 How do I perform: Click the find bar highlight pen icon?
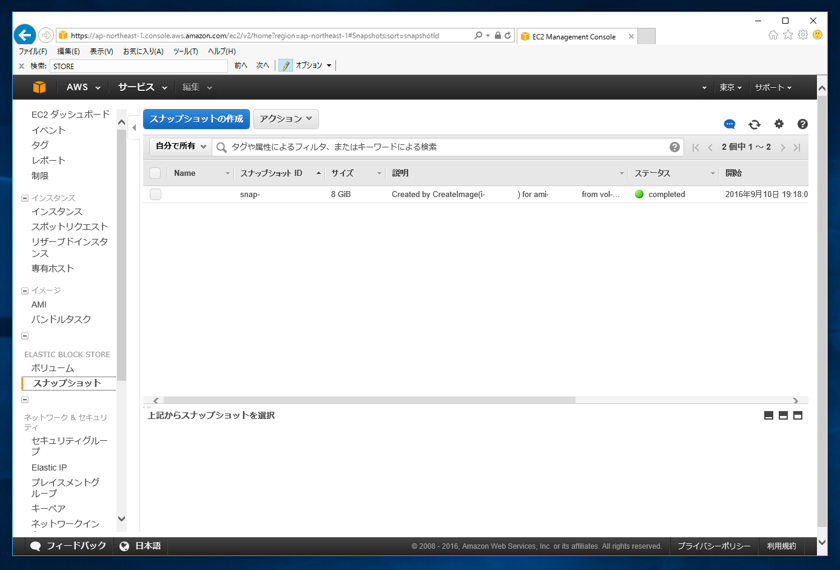coord(286,65)
